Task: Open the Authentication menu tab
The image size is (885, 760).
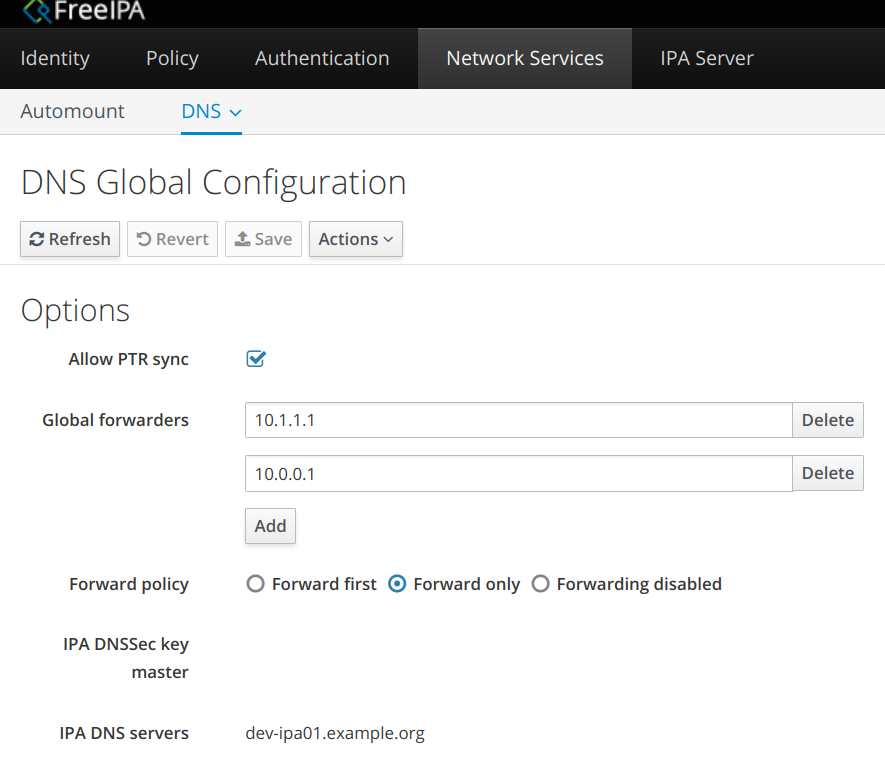Action: [322, 59]
